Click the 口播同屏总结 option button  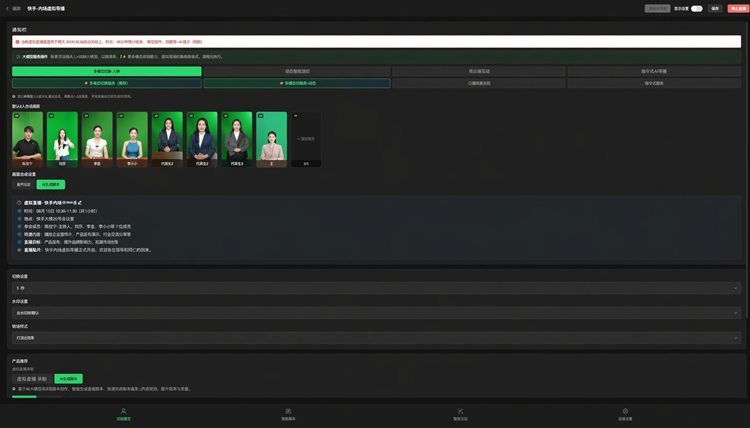[x=479, y=83]
